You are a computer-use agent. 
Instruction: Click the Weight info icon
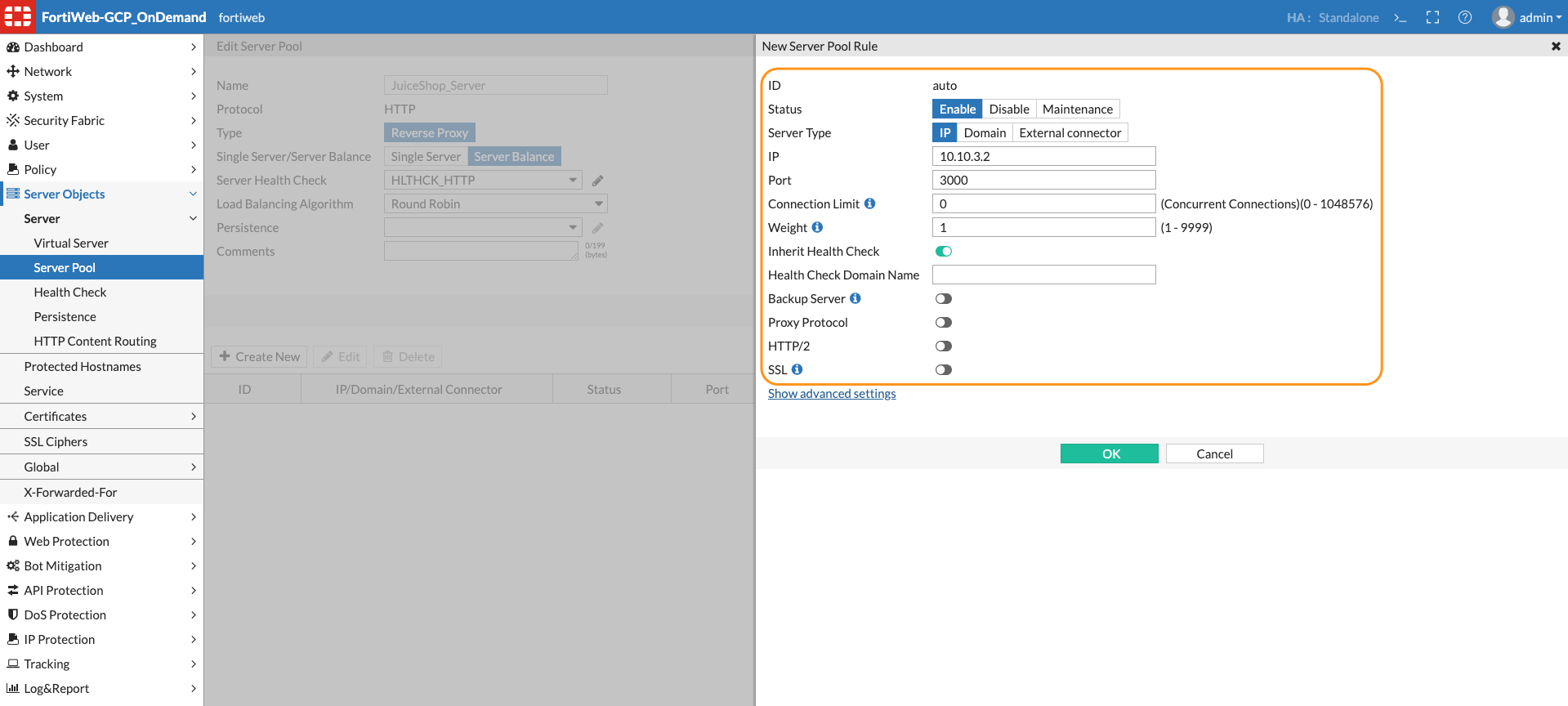(817, 227)
